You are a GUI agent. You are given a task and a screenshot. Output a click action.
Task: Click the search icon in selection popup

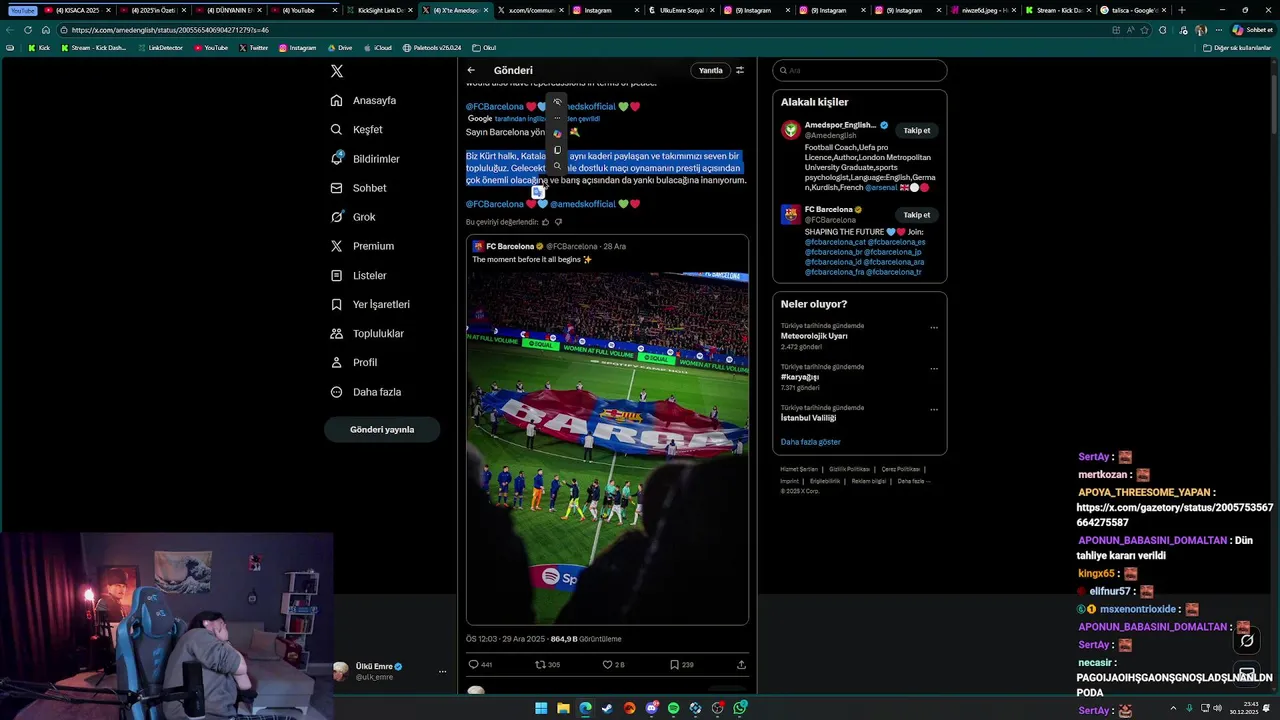pos(557,166)
